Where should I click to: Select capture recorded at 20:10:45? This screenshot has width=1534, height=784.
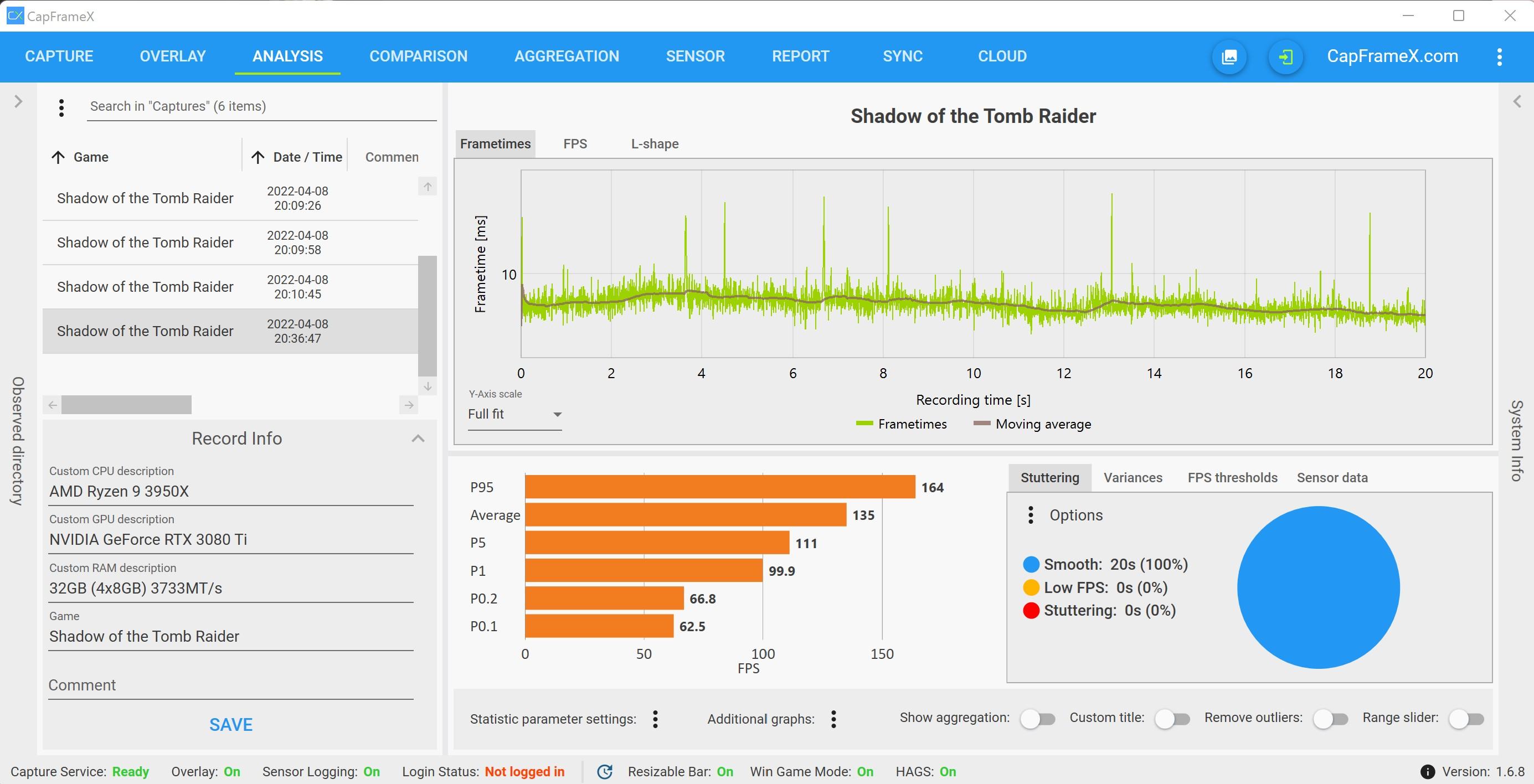point(230,287)
